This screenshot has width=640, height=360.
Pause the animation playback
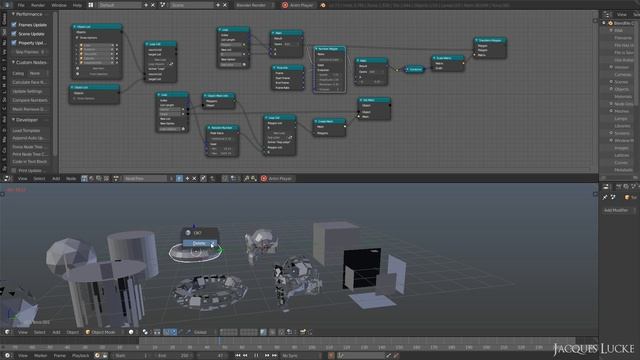point(256,356)
